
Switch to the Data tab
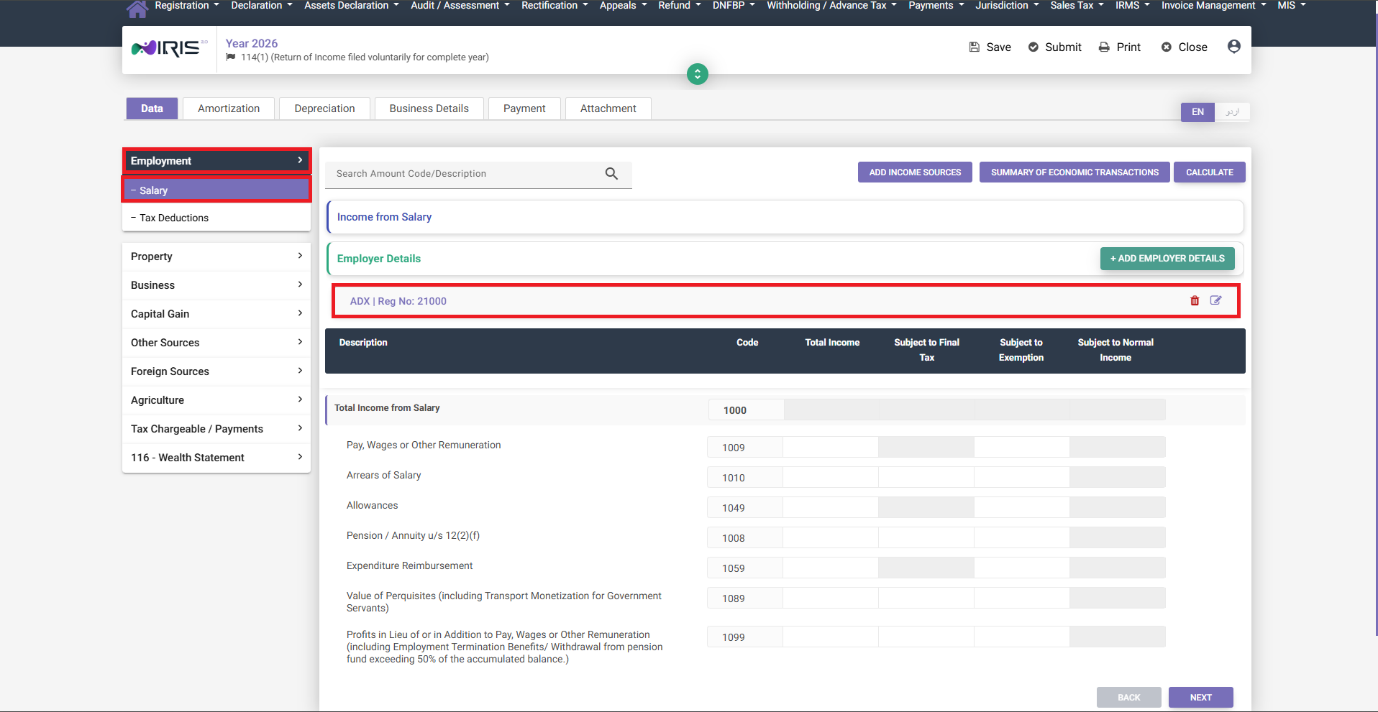[x=152, y=108]
